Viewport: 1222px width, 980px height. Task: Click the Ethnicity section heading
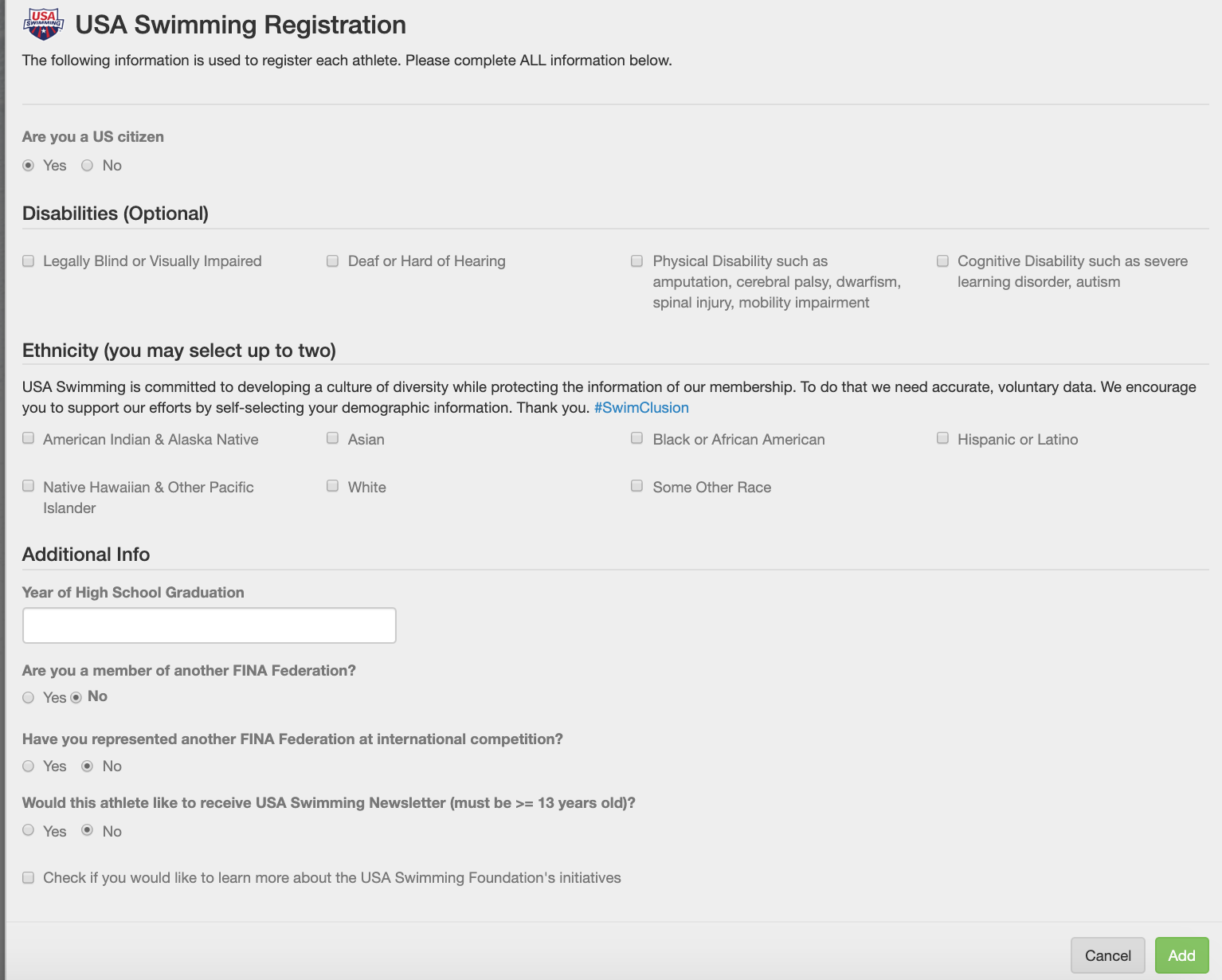click(x=179, y=351)
